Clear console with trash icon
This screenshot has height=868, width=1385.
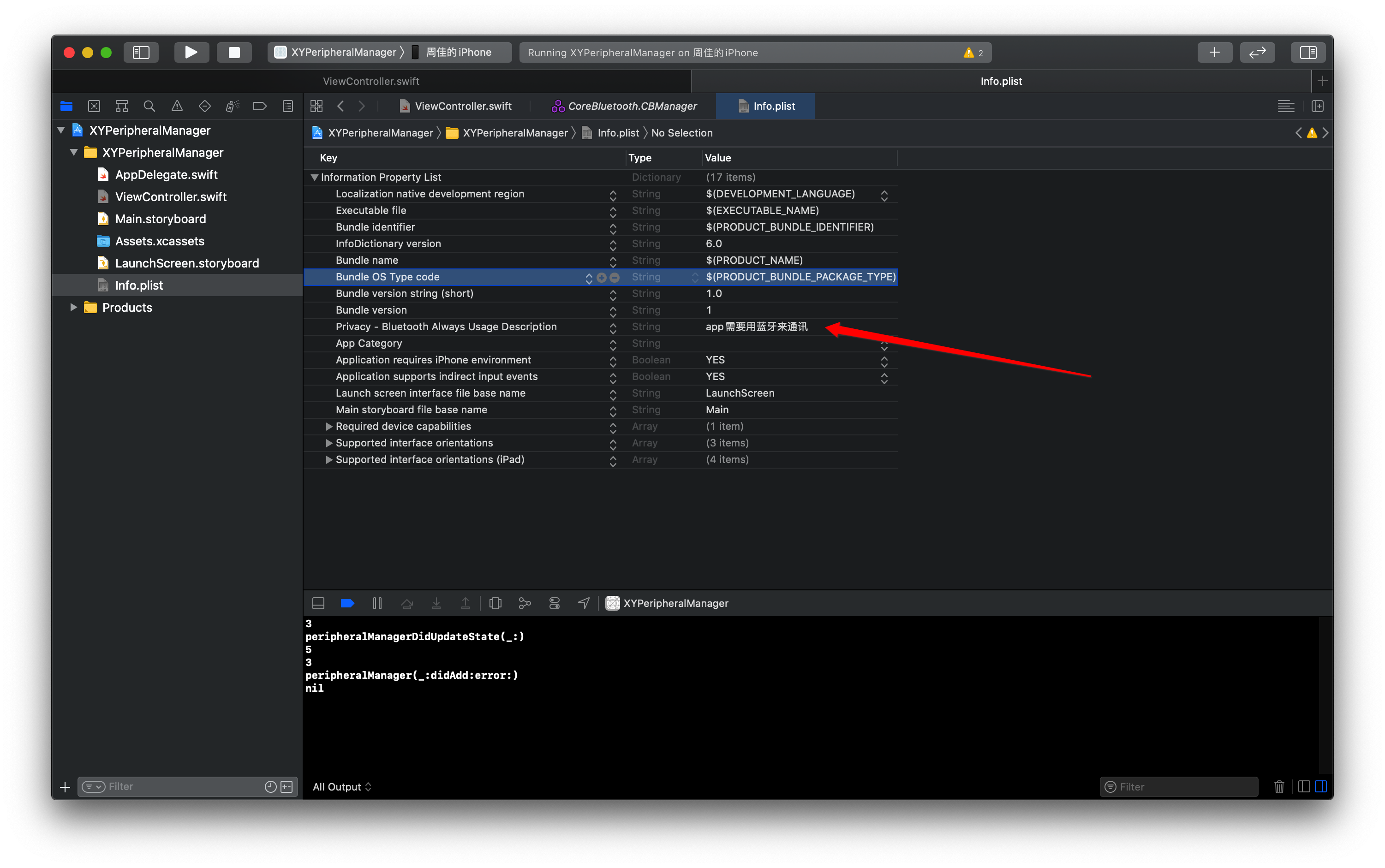click(1279, 786)
